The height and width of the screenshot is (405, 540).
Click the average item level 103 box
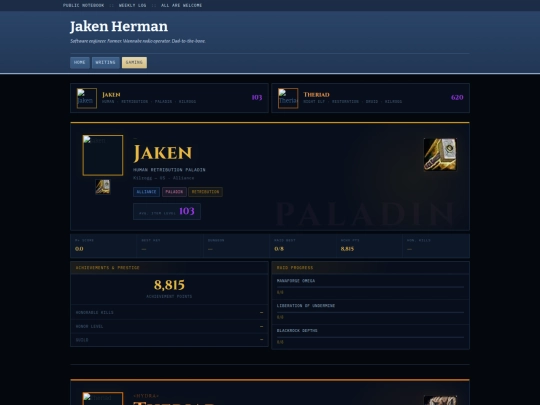167,211
